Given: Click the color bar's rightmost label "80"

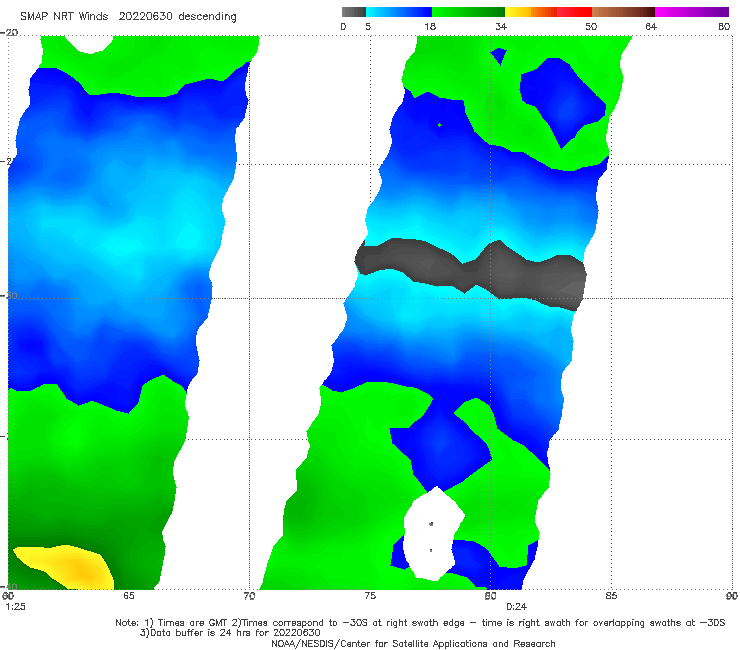Looking at the screenshot, I should pyautogui.click(x=724, y=27).
